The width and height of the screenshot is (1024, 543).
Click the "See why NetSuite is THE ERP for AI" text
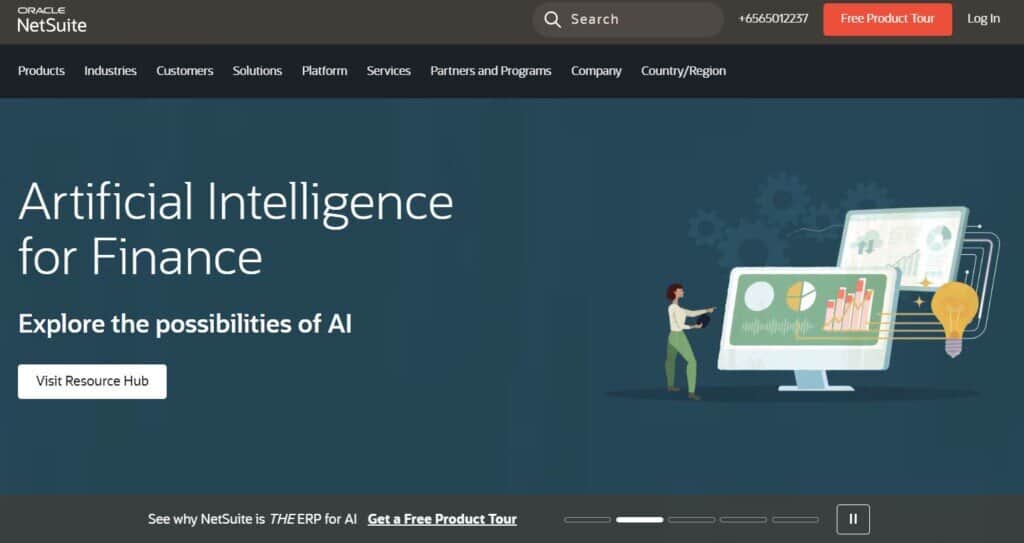pyautogui.click(x=252, y=519)
